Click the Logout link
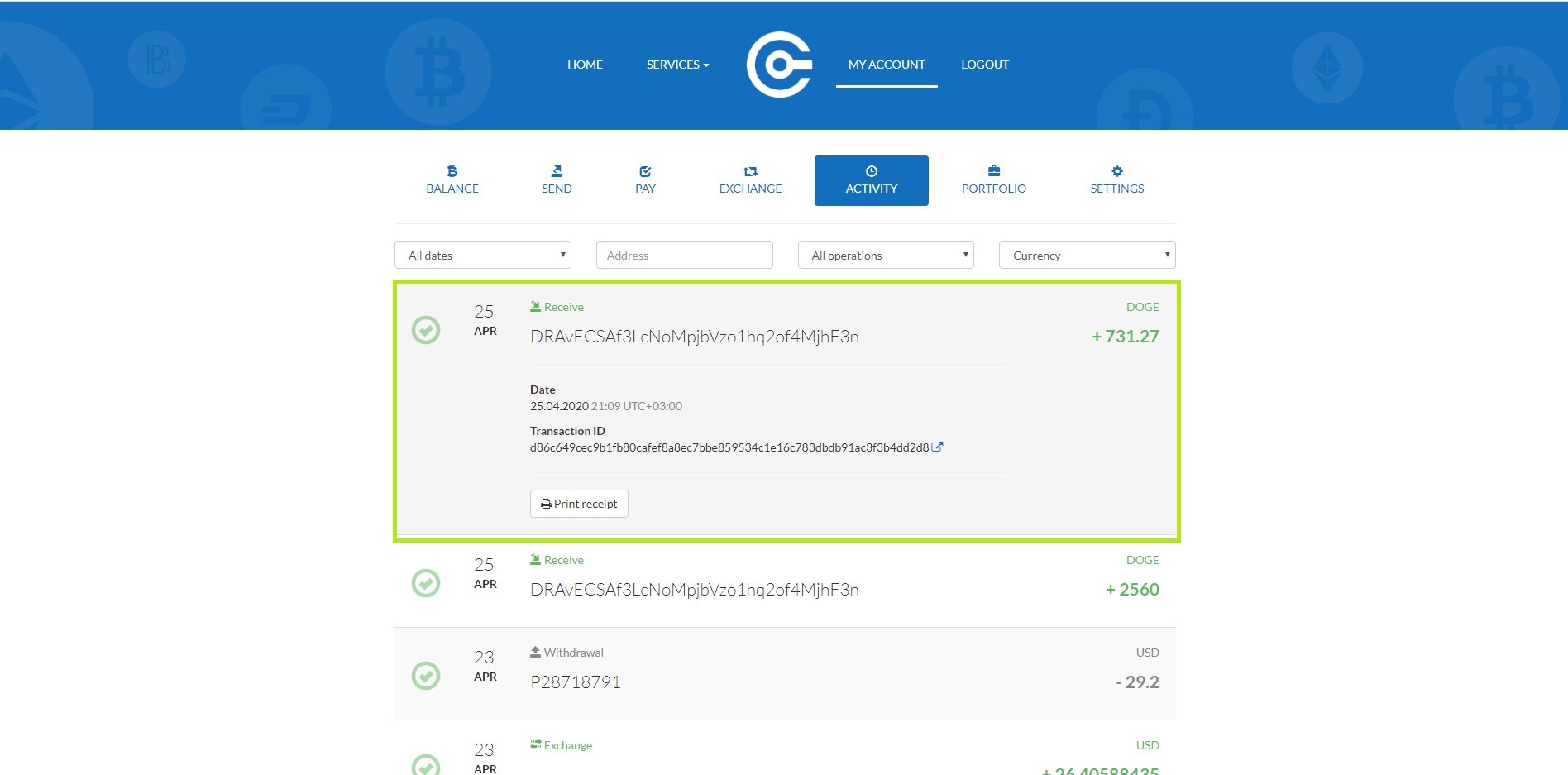 [984, 65]
